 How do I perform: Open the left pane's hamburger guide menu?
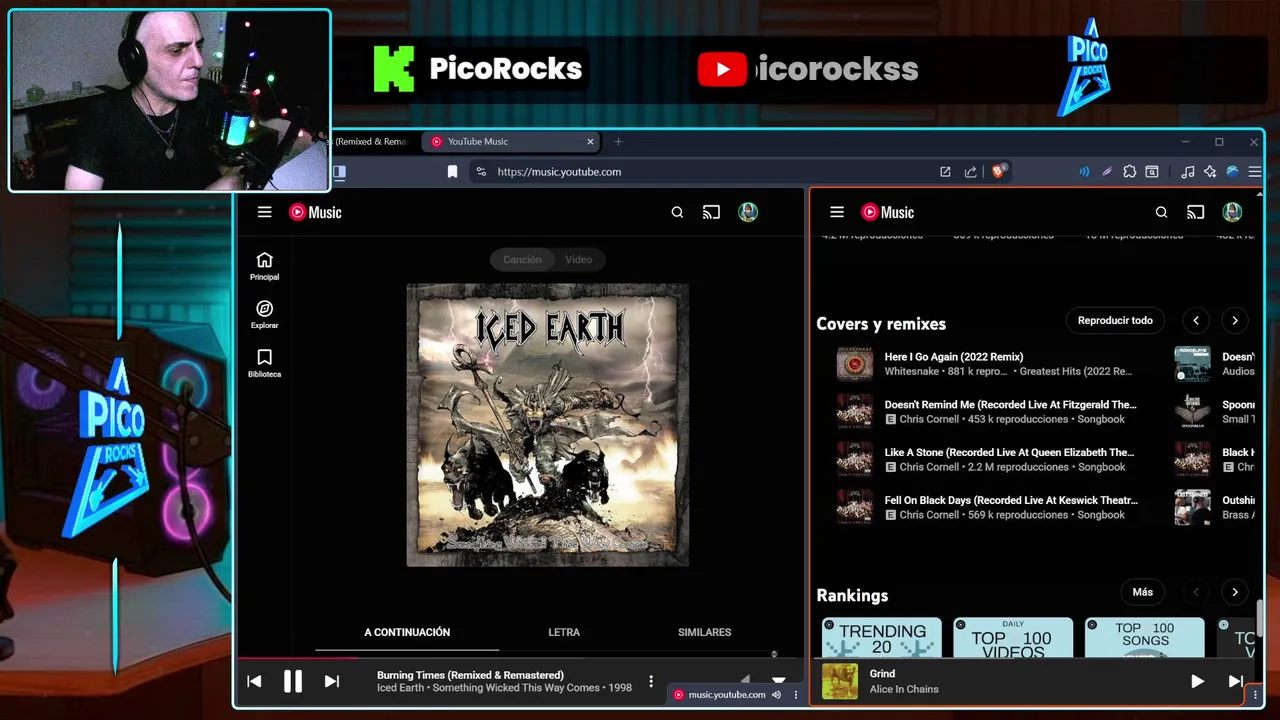point(264,212)
